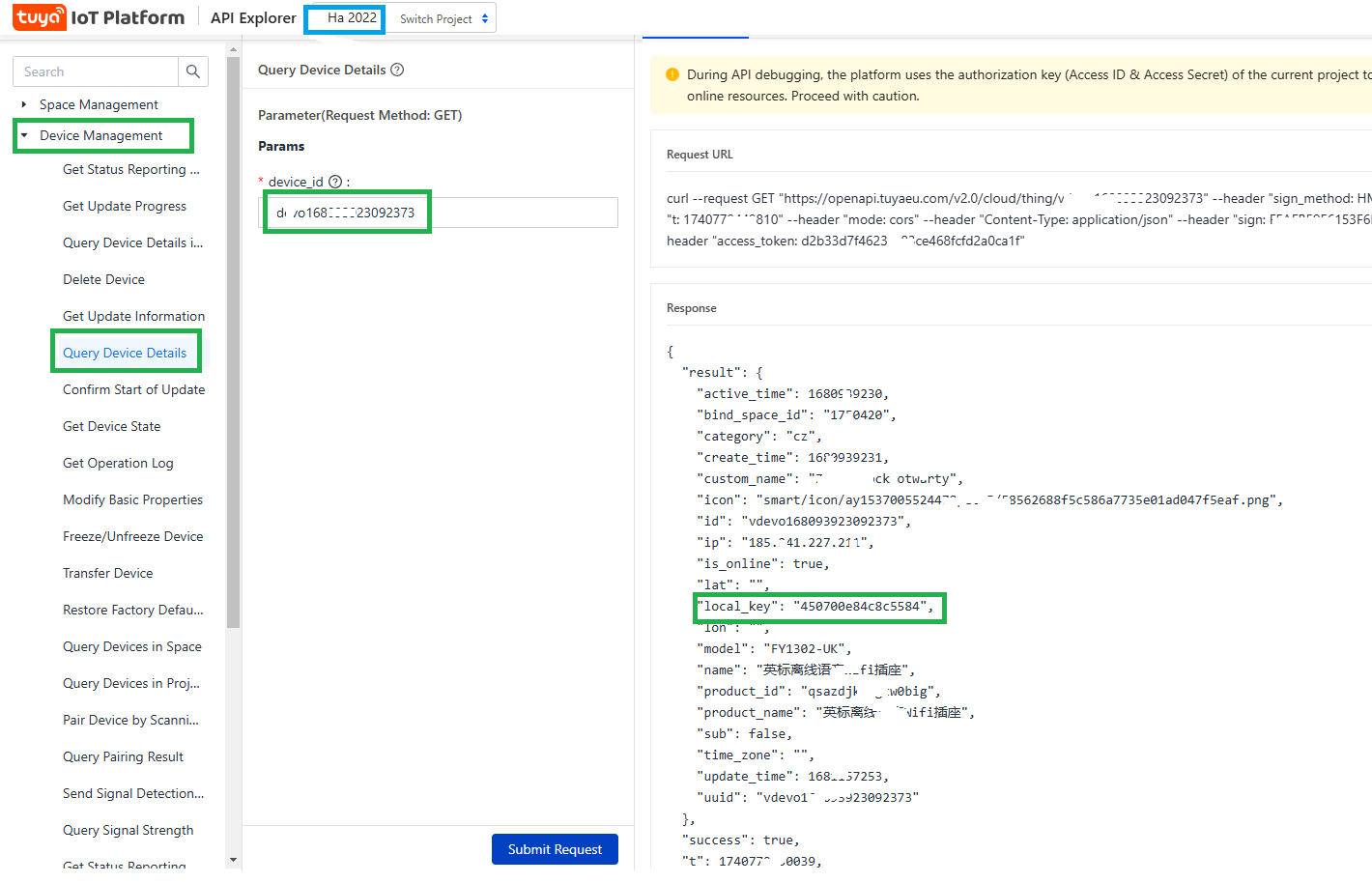Viewport: 1372px width, 883px height.
Task: Open Get Device State menu item
Action: click(112, 426)
